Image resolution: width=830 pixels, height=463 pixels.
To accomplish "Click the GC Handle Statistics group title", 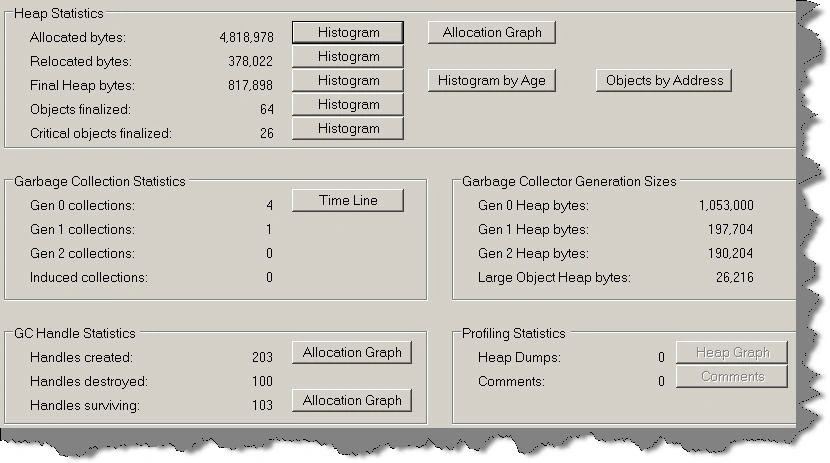I will click(x=75, y=333).
